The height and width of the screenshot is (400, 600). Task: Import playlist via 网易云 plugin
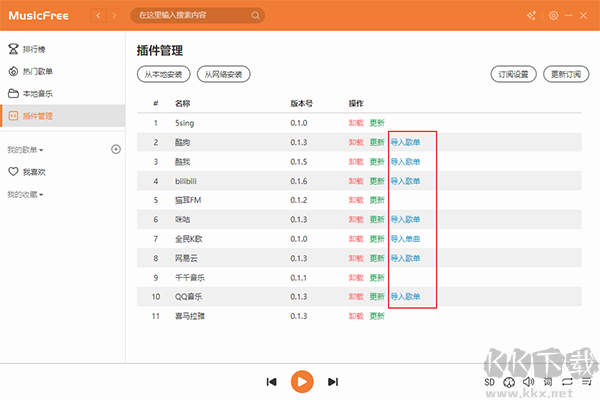click(405, 258)
